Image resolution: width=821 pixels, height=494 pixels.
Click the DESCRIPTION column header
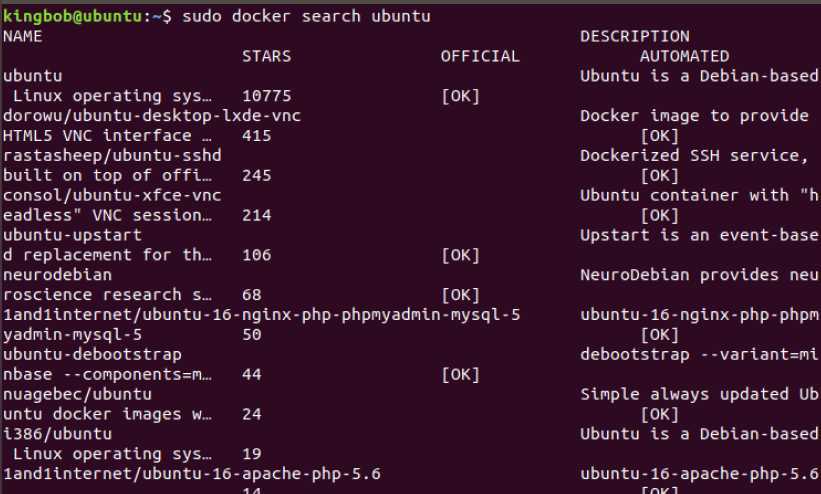click(x=635, y=36)
